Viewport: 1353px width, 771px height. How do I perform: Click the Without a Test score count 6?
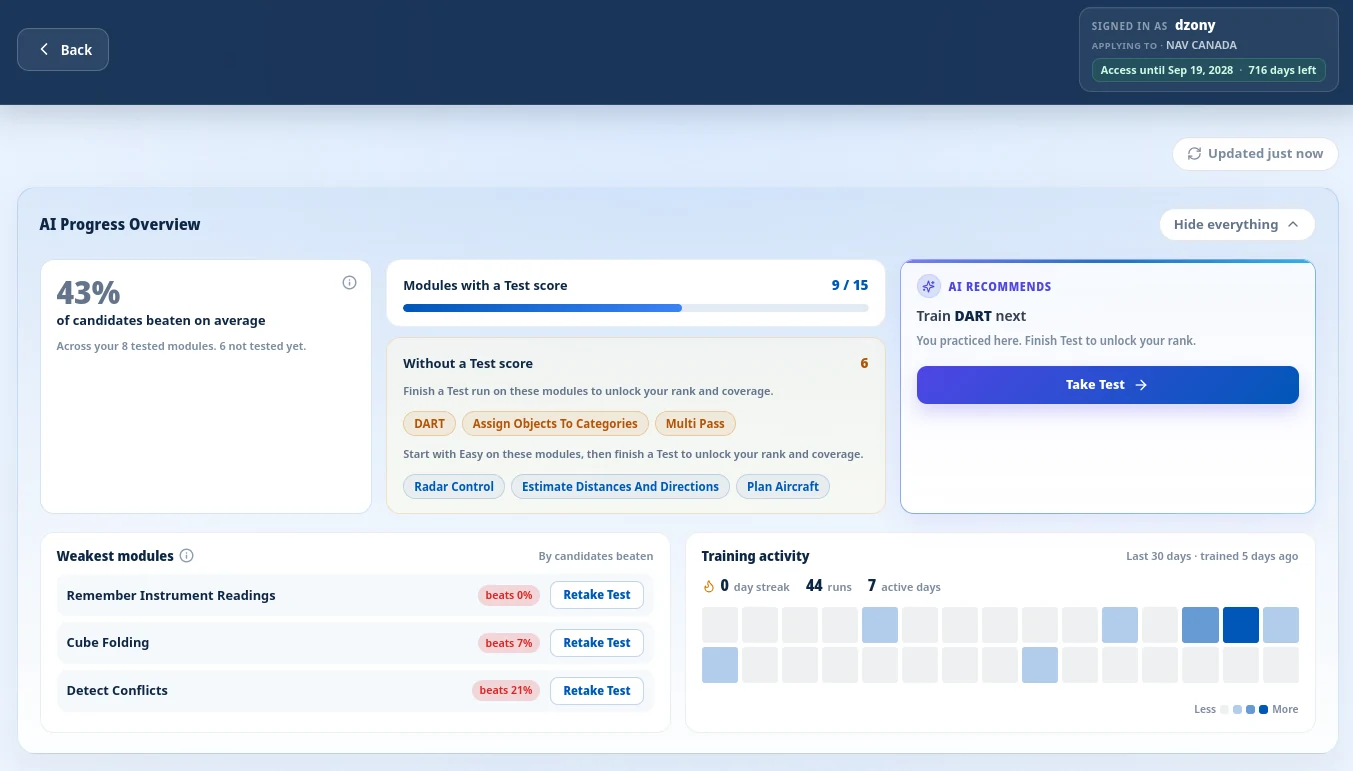pos(864,364)
